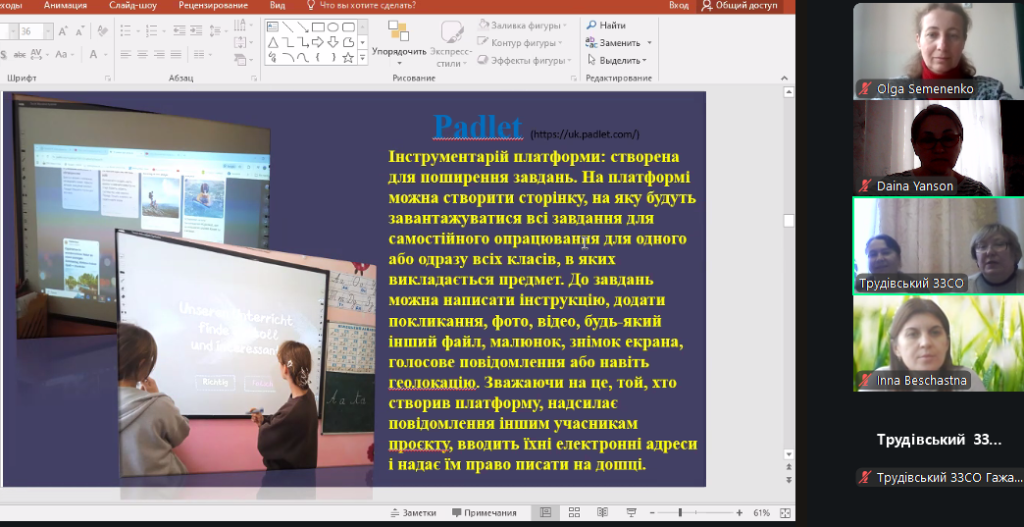1024x527 pixels.
Task: Switch to Normal view in status bar
Action: coord(545,513)
